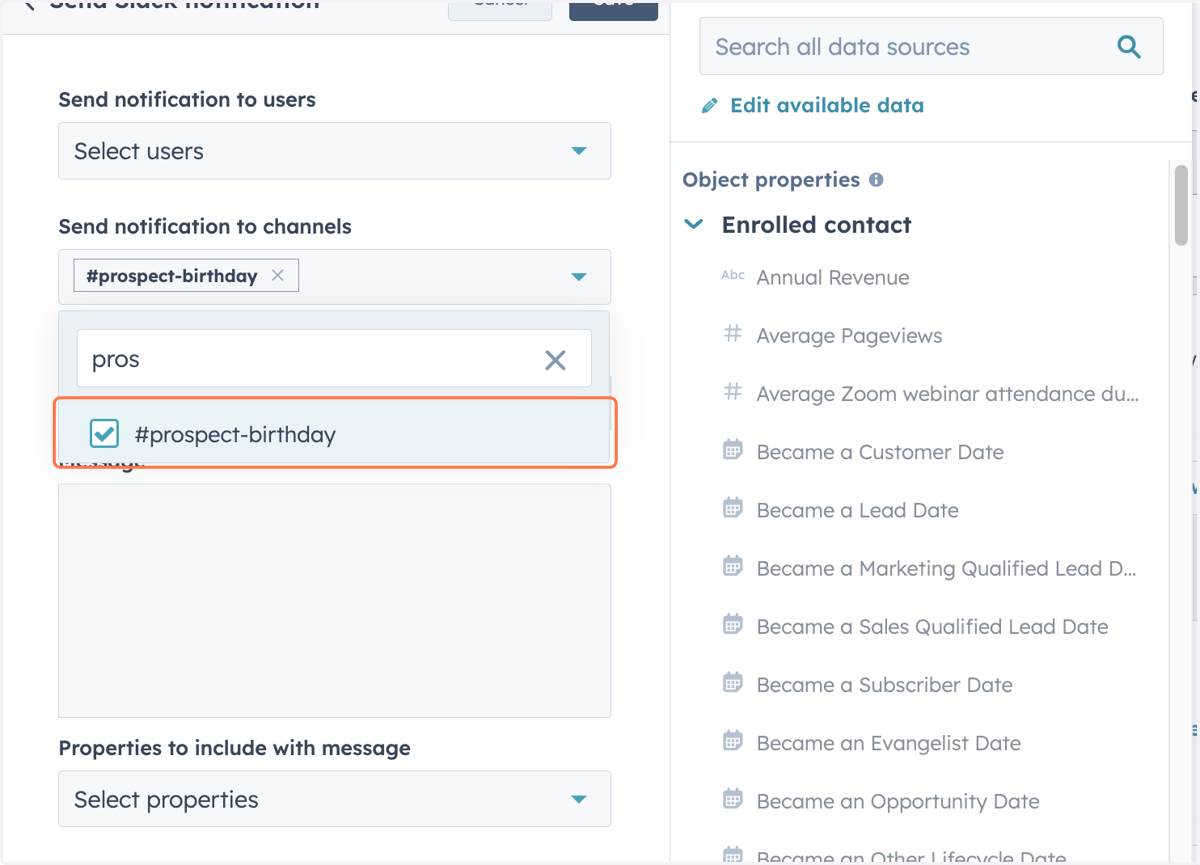Click the search magnifier icon in data sources
This screenshot has width=1200, height=865.
click(x=1129, y=47)
